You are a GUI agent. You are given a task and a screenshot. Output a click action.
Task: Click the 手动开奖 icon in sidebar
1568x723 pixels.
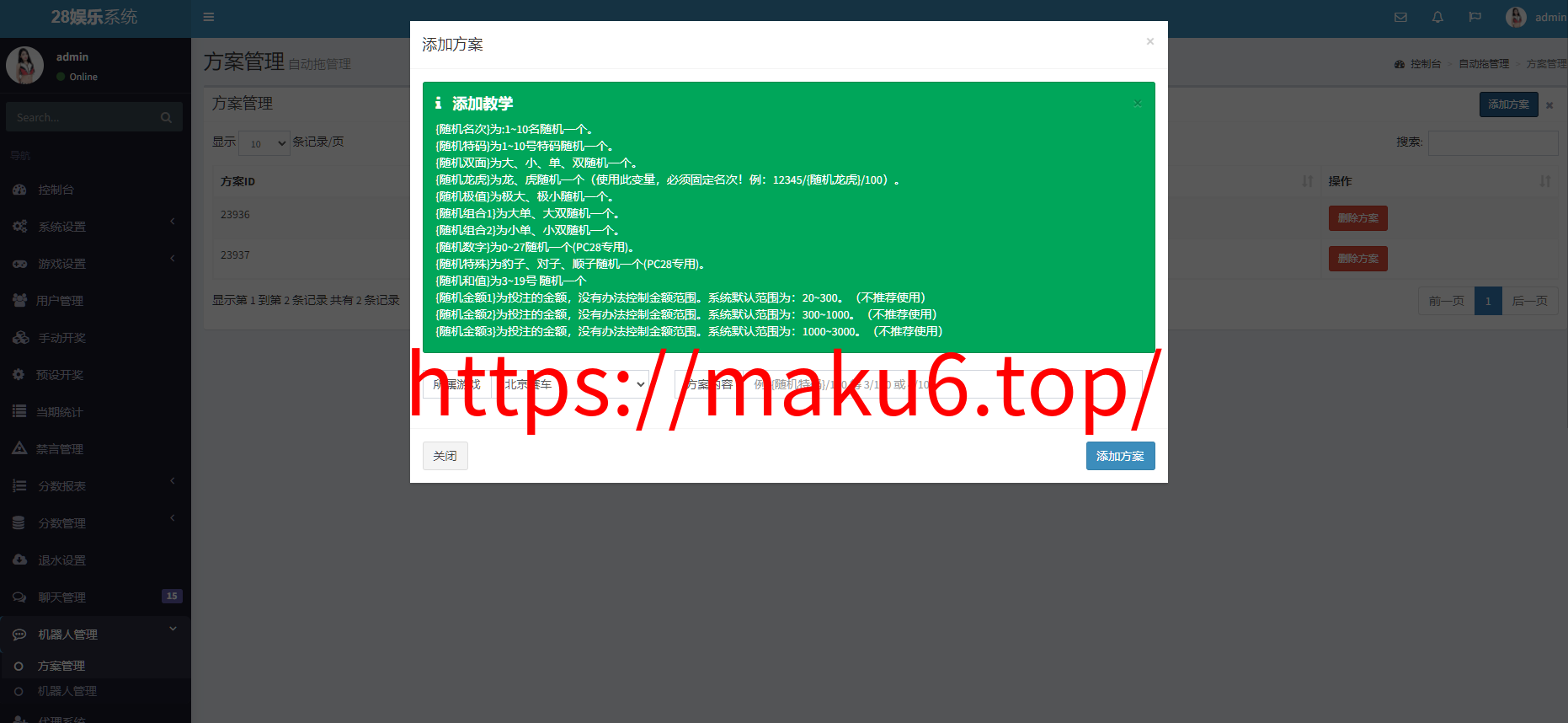click(x=20, y=338)
